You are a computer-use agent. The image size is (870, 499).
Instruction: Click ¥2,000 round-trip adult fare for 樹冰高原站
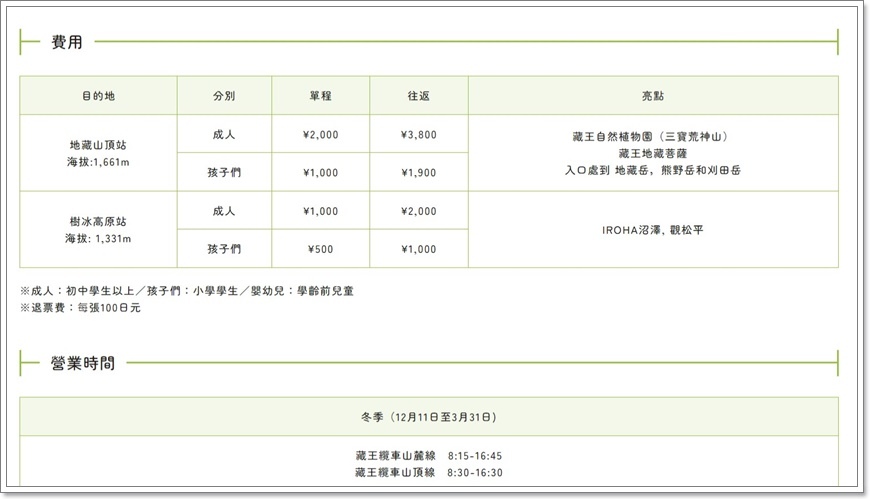click(419, 211)
